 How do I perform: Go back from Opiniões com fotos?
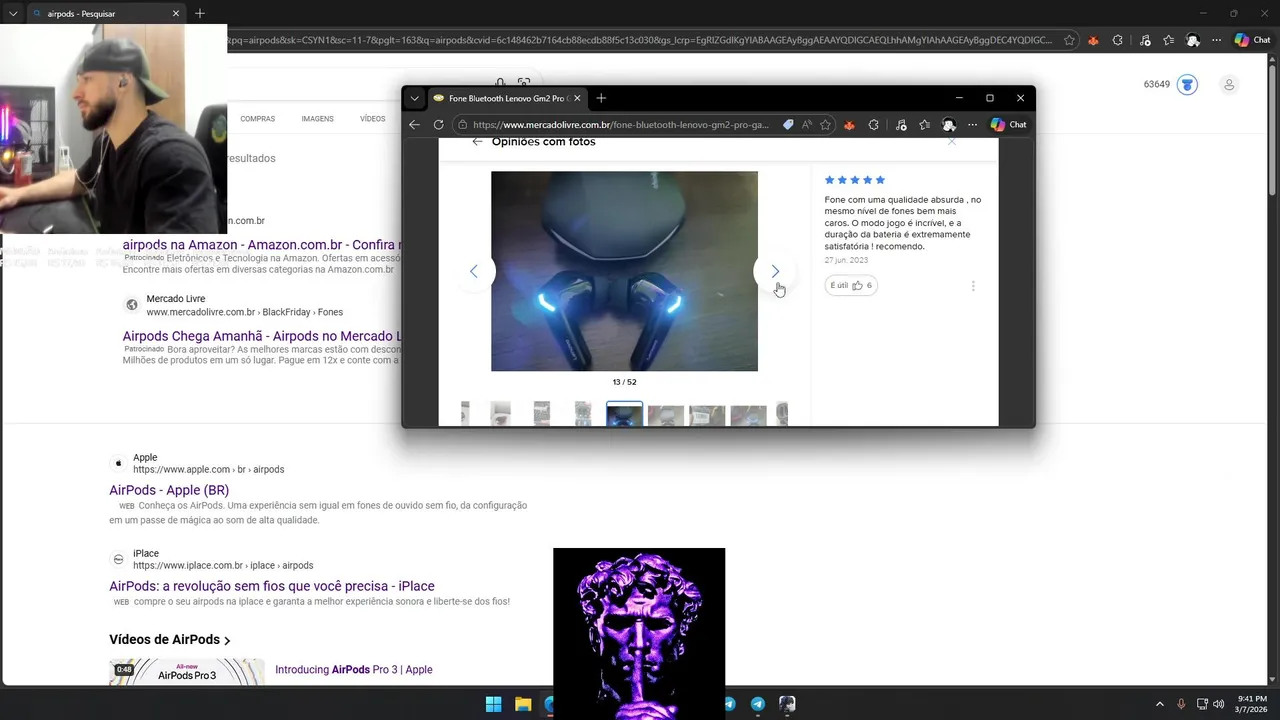coord(477,142)
